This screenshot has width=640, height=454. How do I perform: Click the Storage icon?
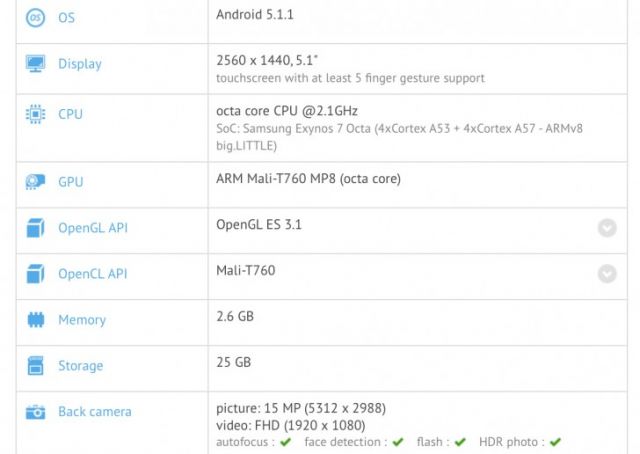(36, 366)
